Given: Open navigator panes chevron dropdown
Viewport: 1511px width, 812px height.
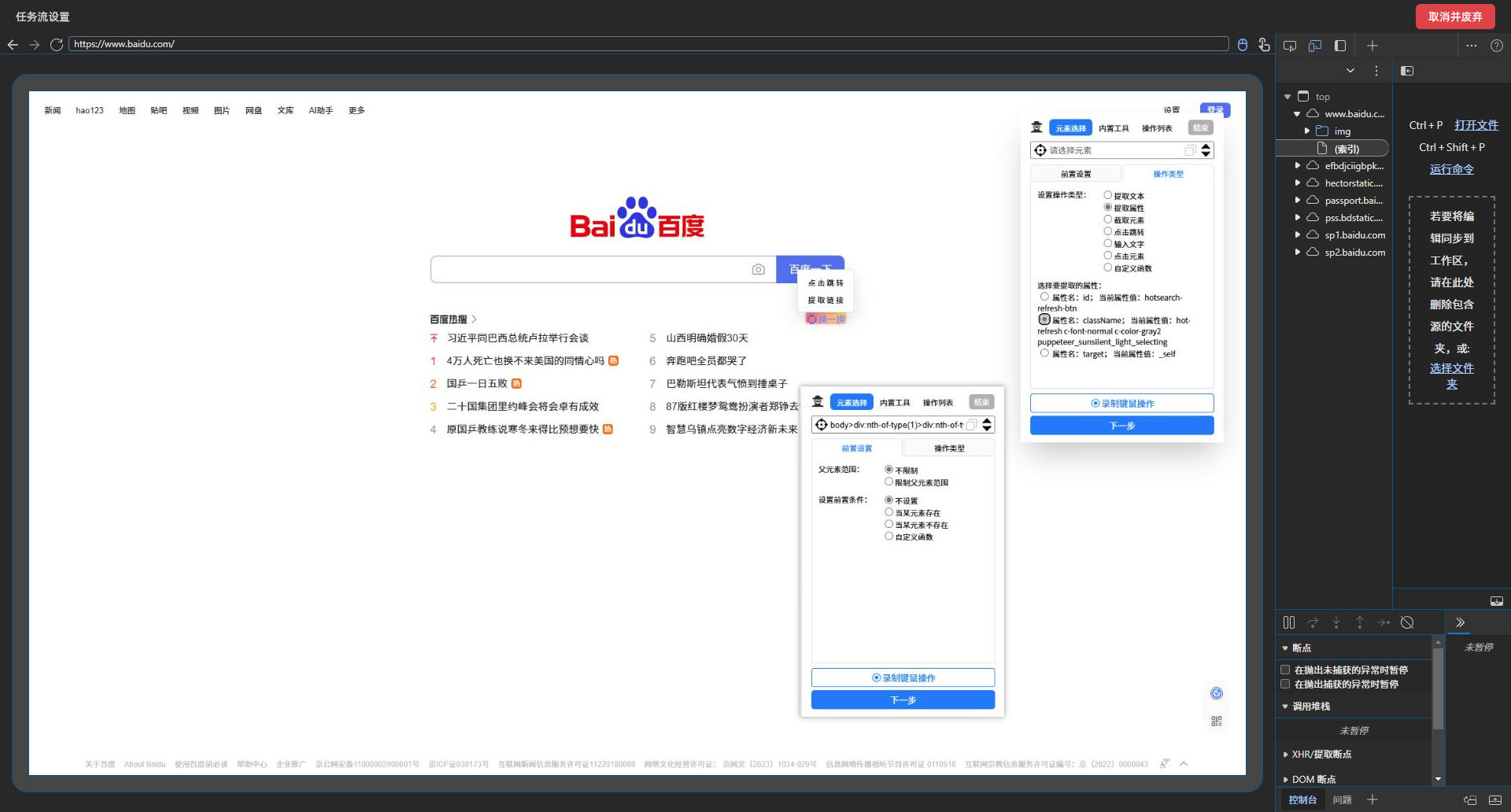Looking at the screenshot, I should pos(1350,71).
